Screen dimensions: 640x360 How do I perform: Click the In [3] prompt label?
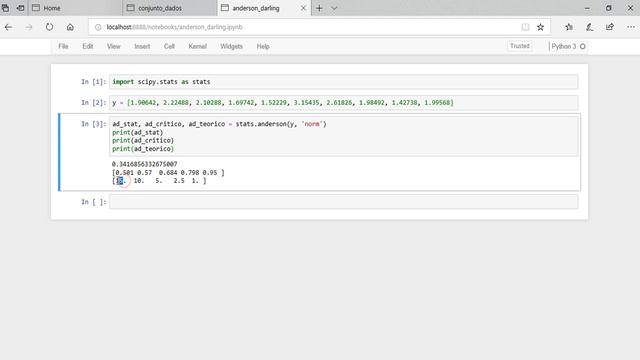[93, 124]
